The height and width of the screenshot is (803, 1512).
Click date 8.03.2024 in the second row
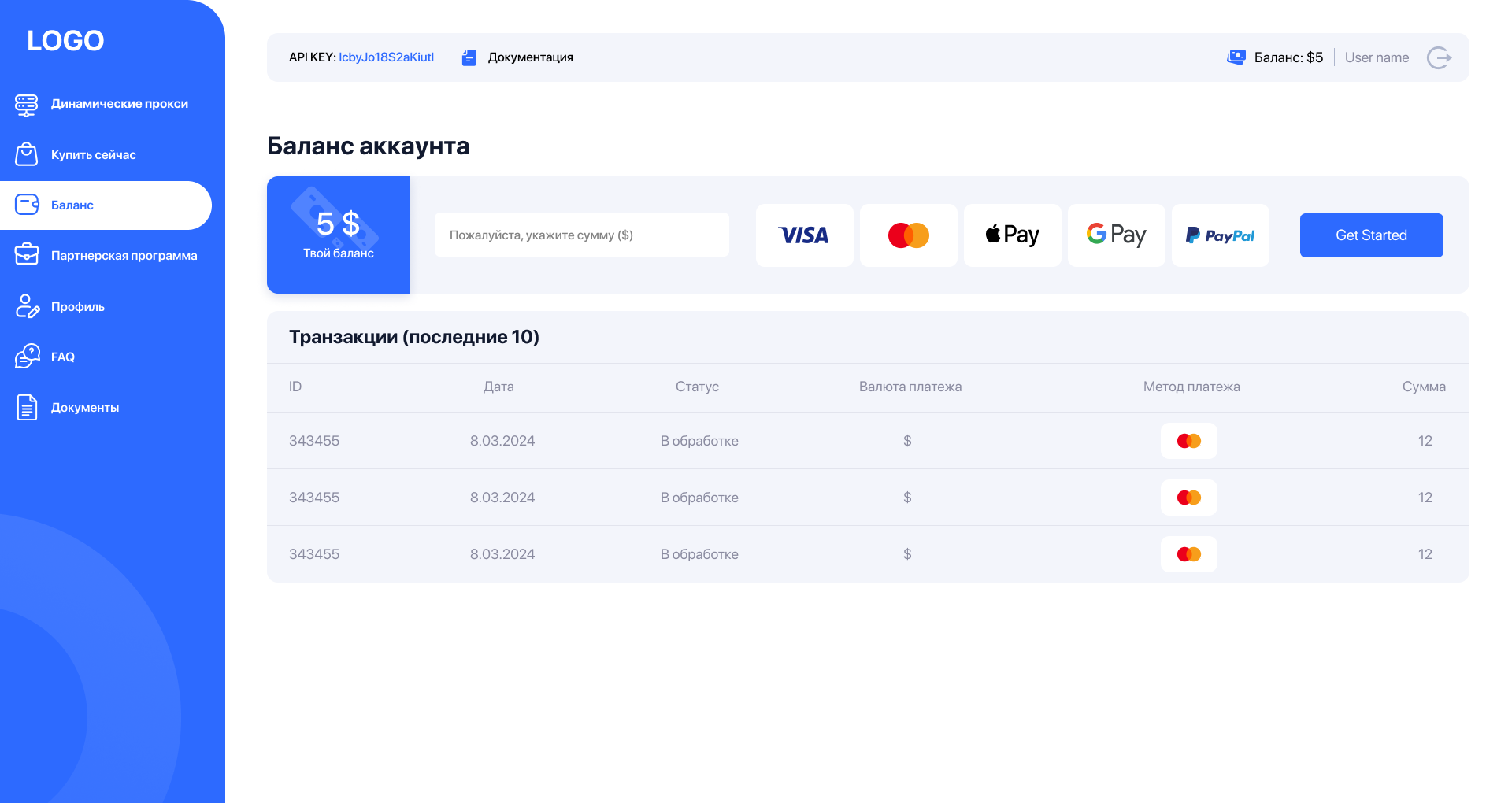tap(502, 498)
